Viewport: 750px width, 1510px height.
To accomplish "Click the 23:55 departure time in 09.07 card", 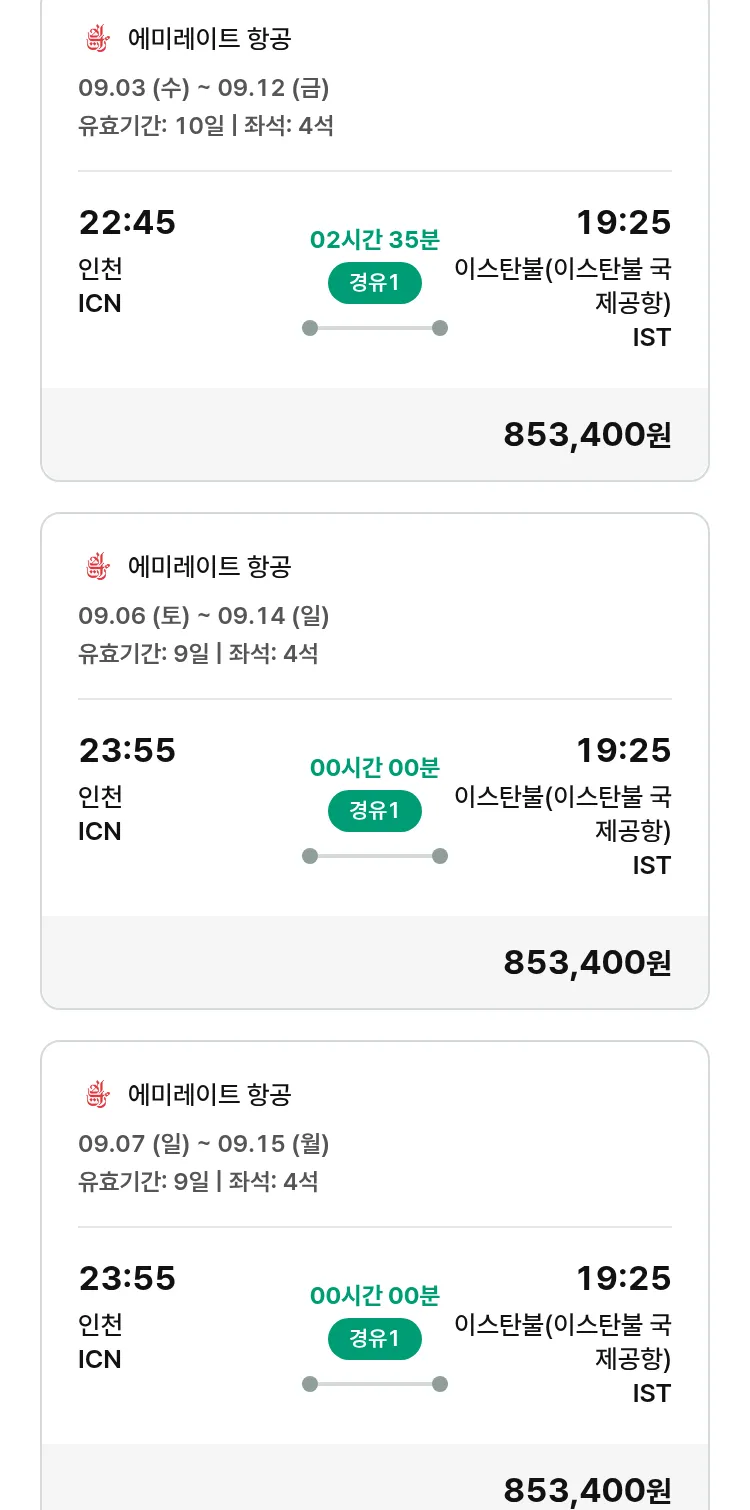I will (x=127, y=1279).
